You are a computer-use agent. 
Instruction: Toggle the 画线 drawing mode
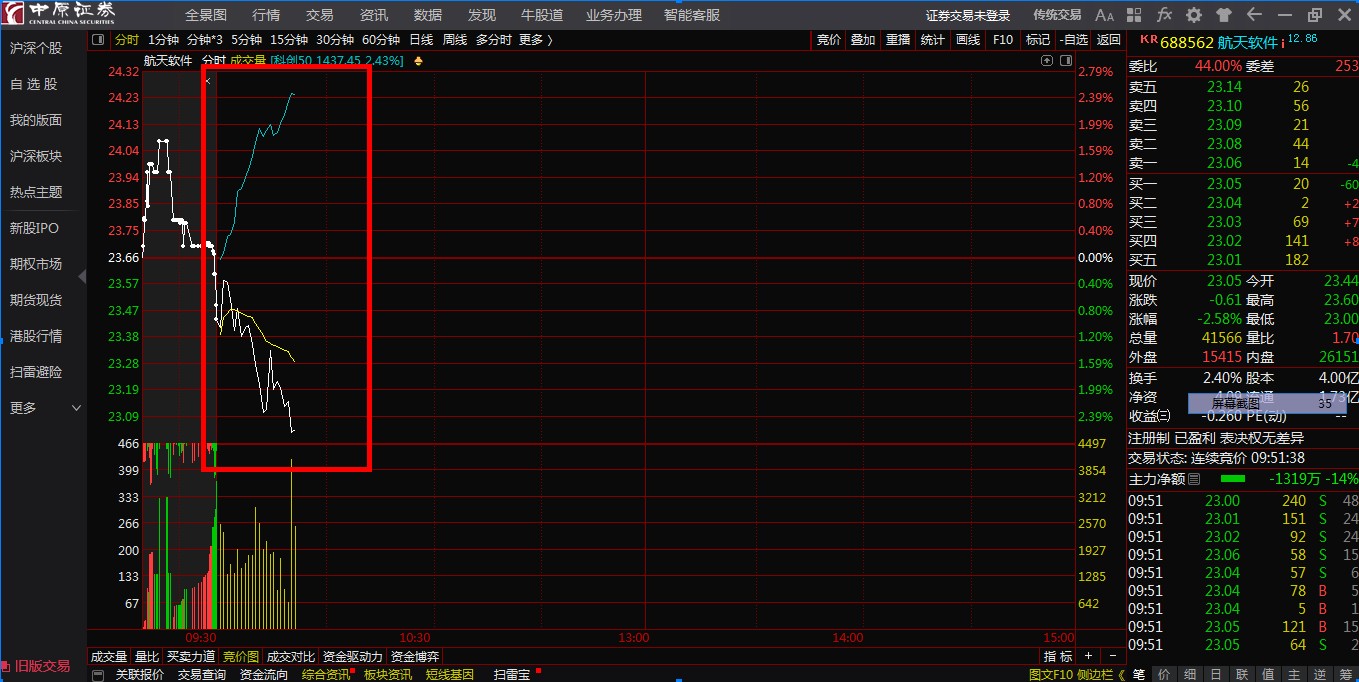tap(968, 40)
